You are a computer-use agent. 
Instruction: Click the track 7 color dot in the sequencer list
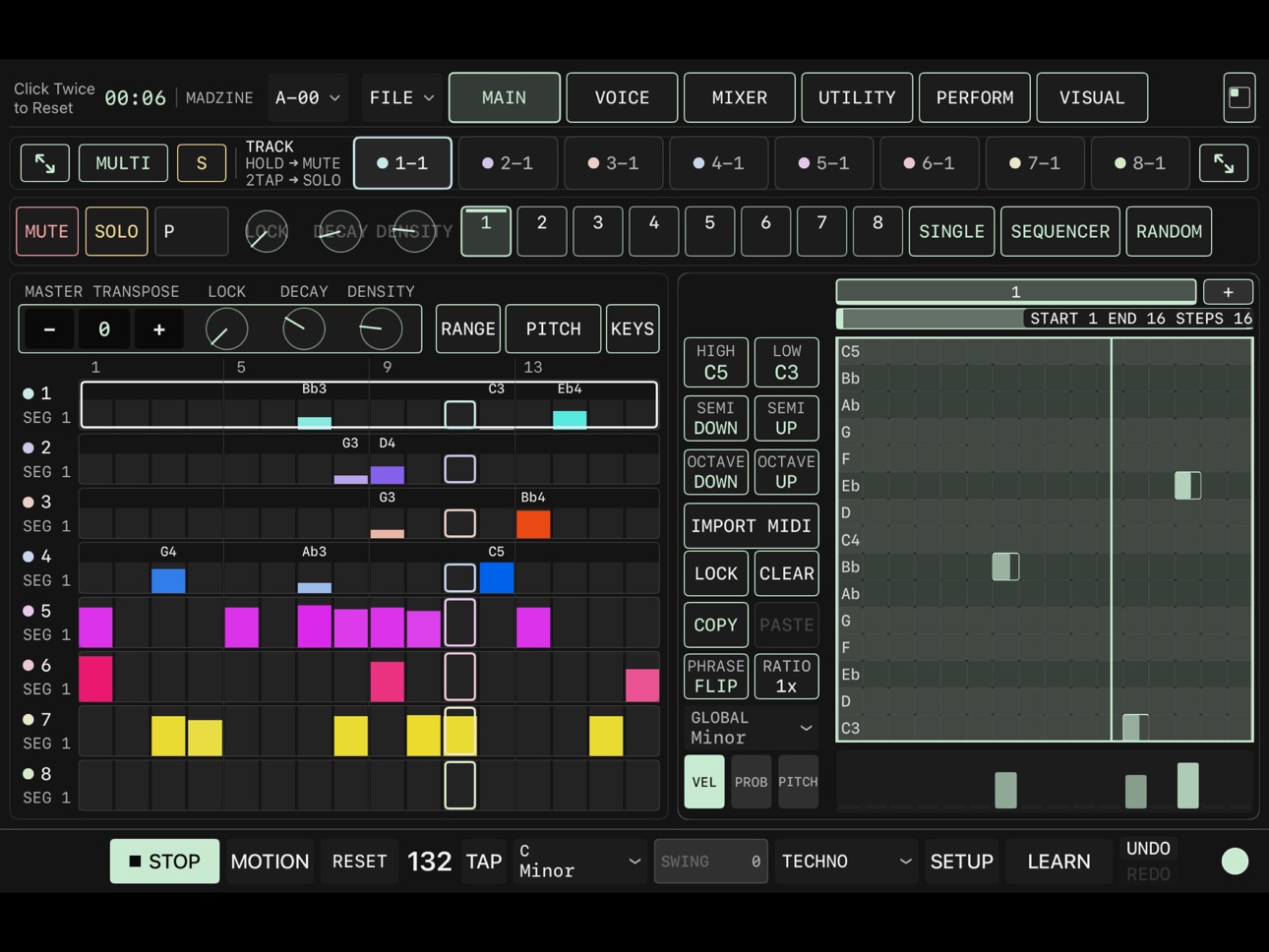29,719
